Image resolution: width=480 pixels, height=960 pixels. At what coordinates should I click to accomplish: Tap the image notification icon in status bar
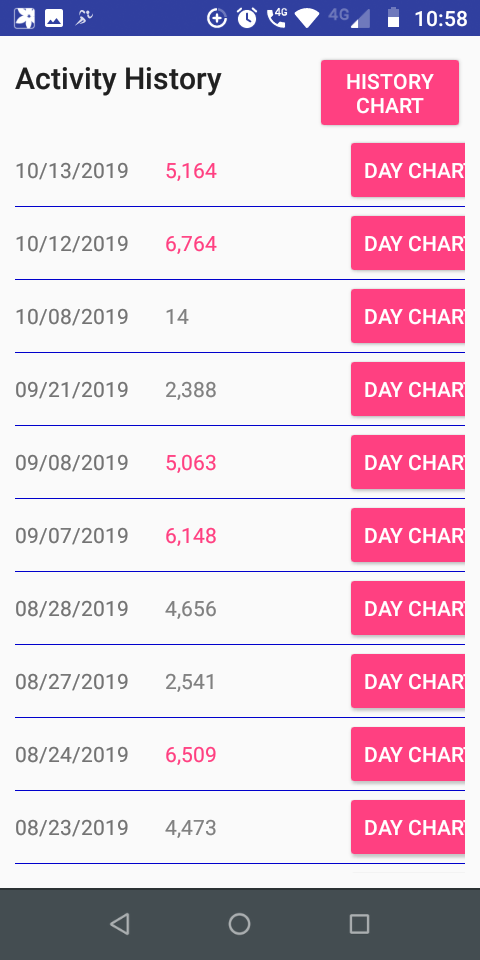[x=54, y=18]
